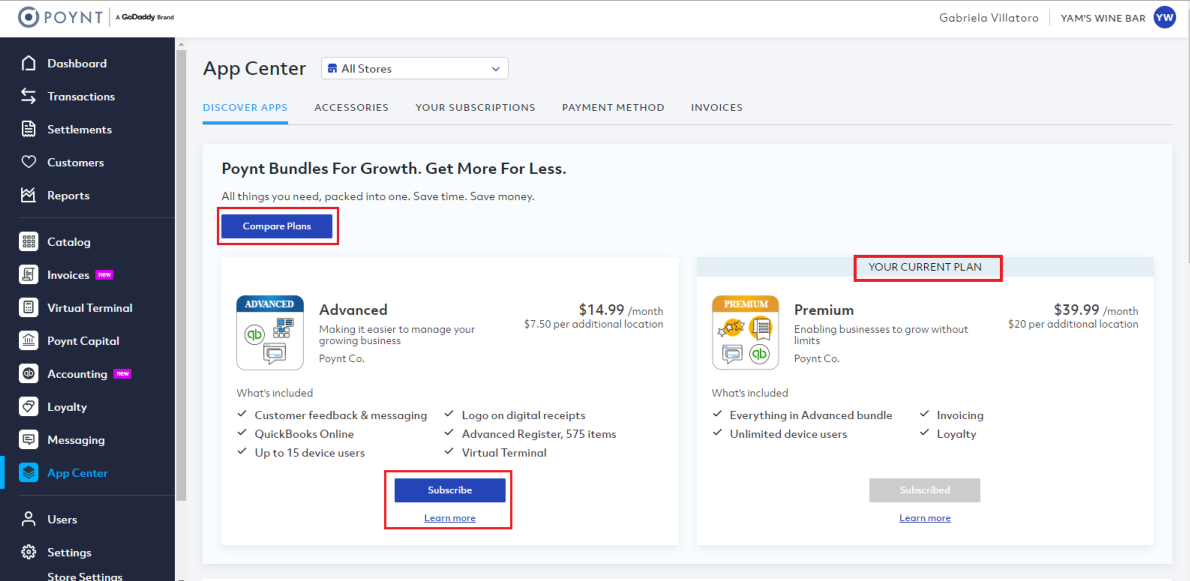The height and width of the screenshot is (581, 1190).
Task: Open Poynt Capital in the sidebar
Action: [83, 341]
